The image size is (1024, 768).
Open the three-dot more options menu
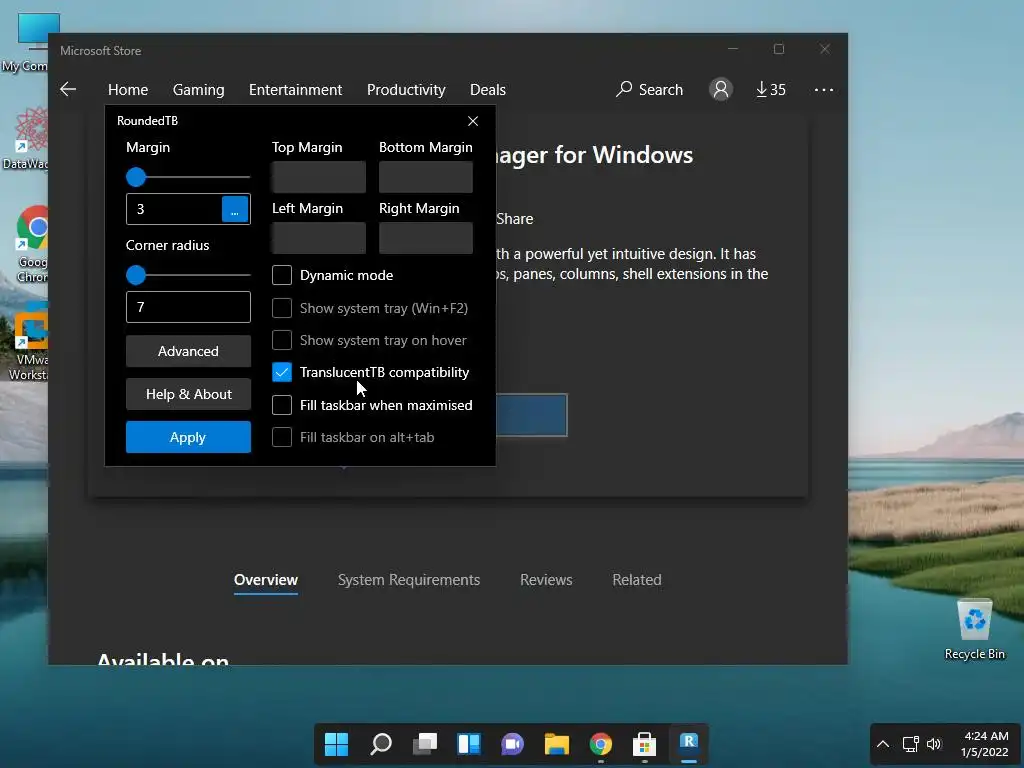[824, 89]
